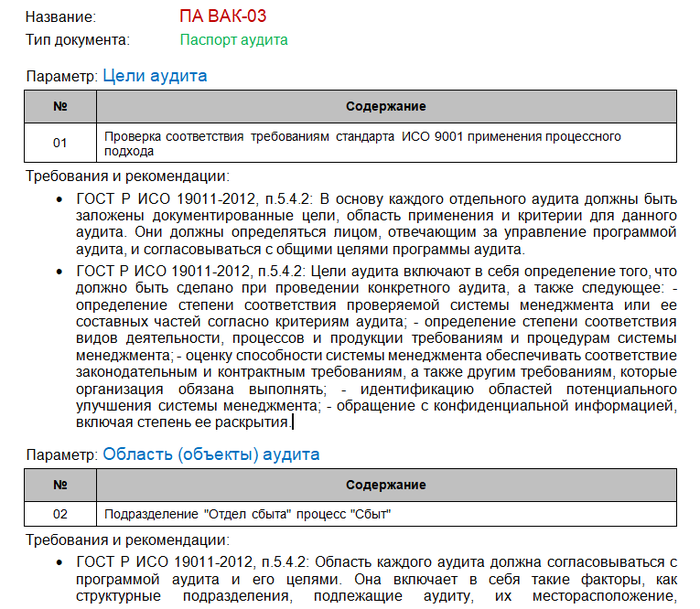This screenshot has height=609, width=700.
Task: Select table cell numbered 01
Action: 60,143
